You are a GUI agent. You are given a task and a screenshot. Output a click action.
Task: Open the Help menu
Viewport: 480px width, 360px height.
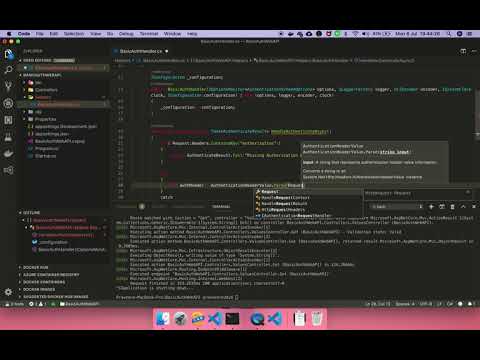[x=192, y=34]
